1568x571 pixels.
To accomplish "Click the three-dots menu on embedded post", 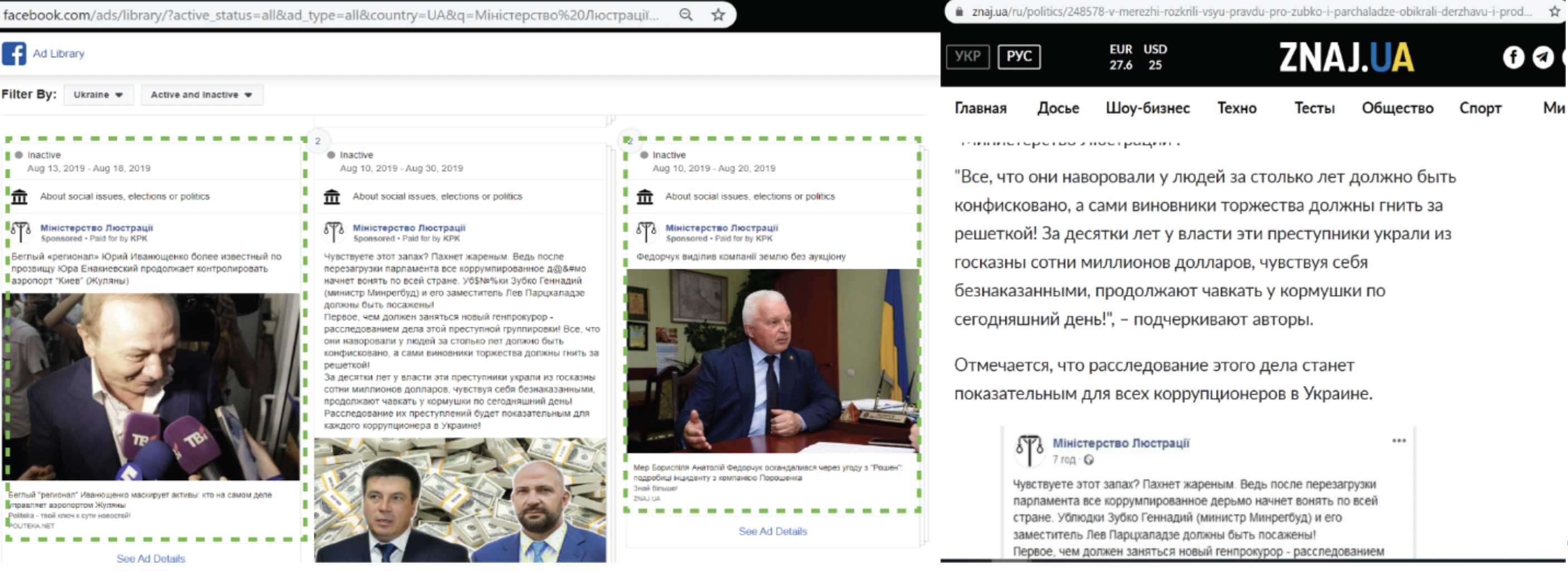I will (x=1398, y=441).
